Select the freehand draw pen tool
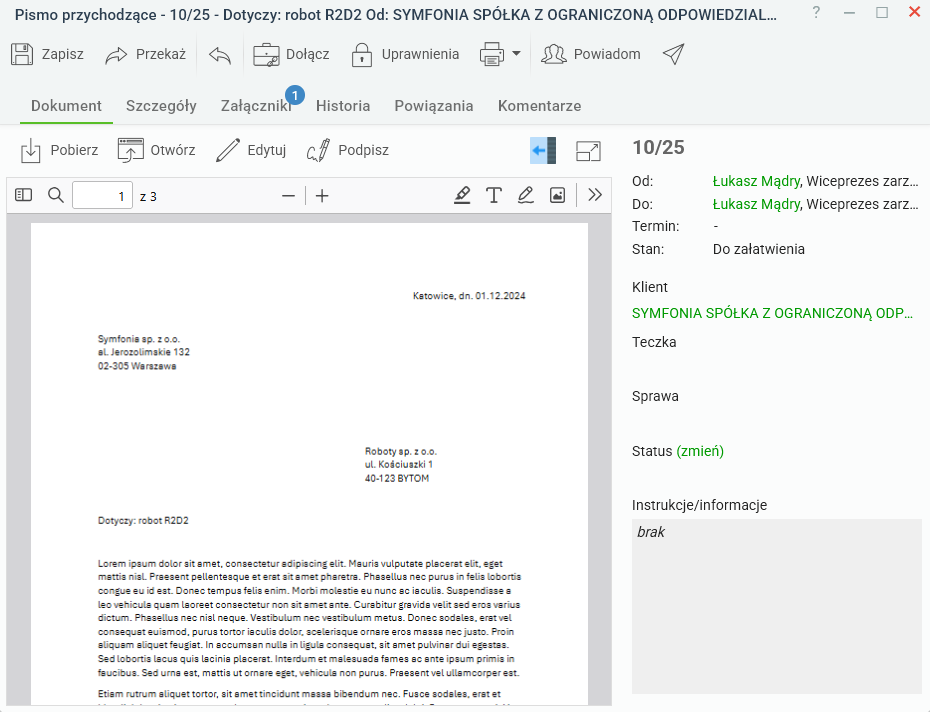Viewport: 930px width, 712px height. (525, 195)
